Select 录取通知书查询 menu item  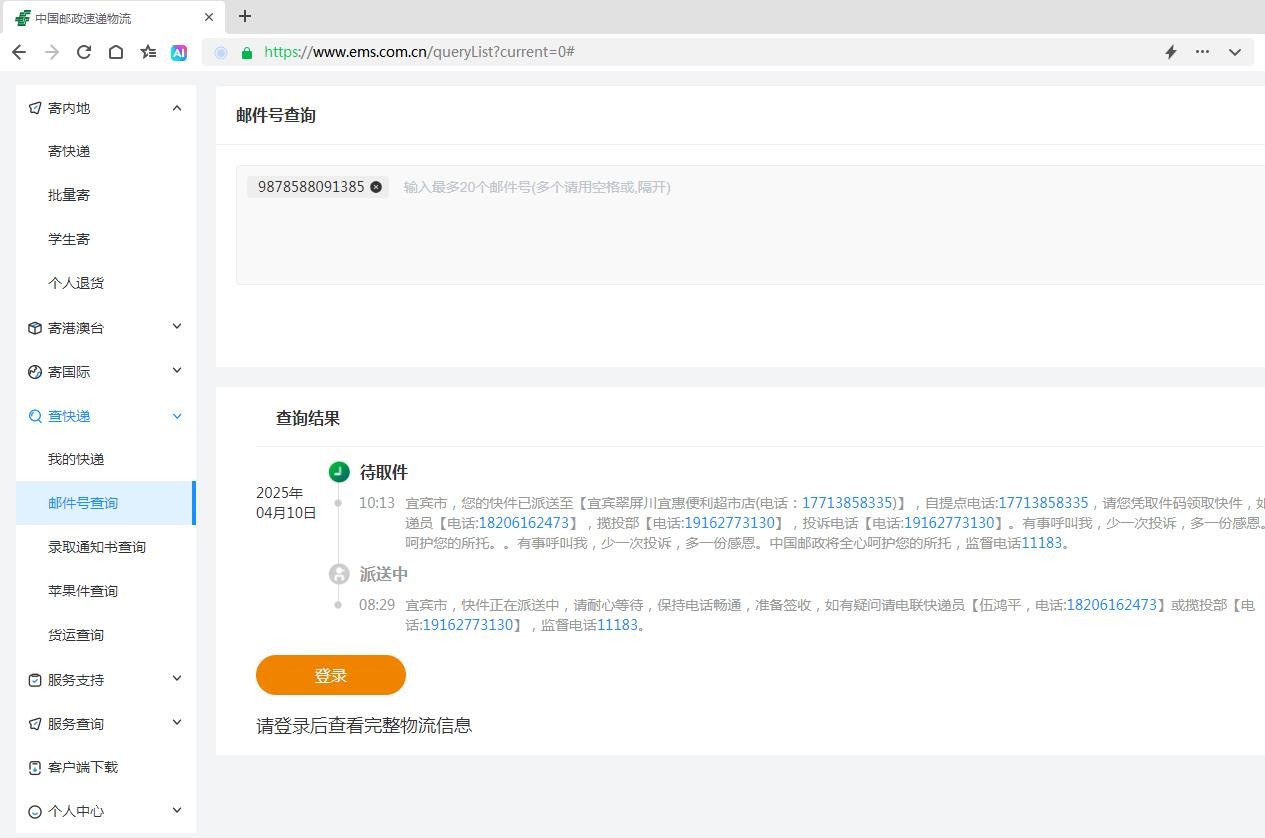(x=97, y=547)
